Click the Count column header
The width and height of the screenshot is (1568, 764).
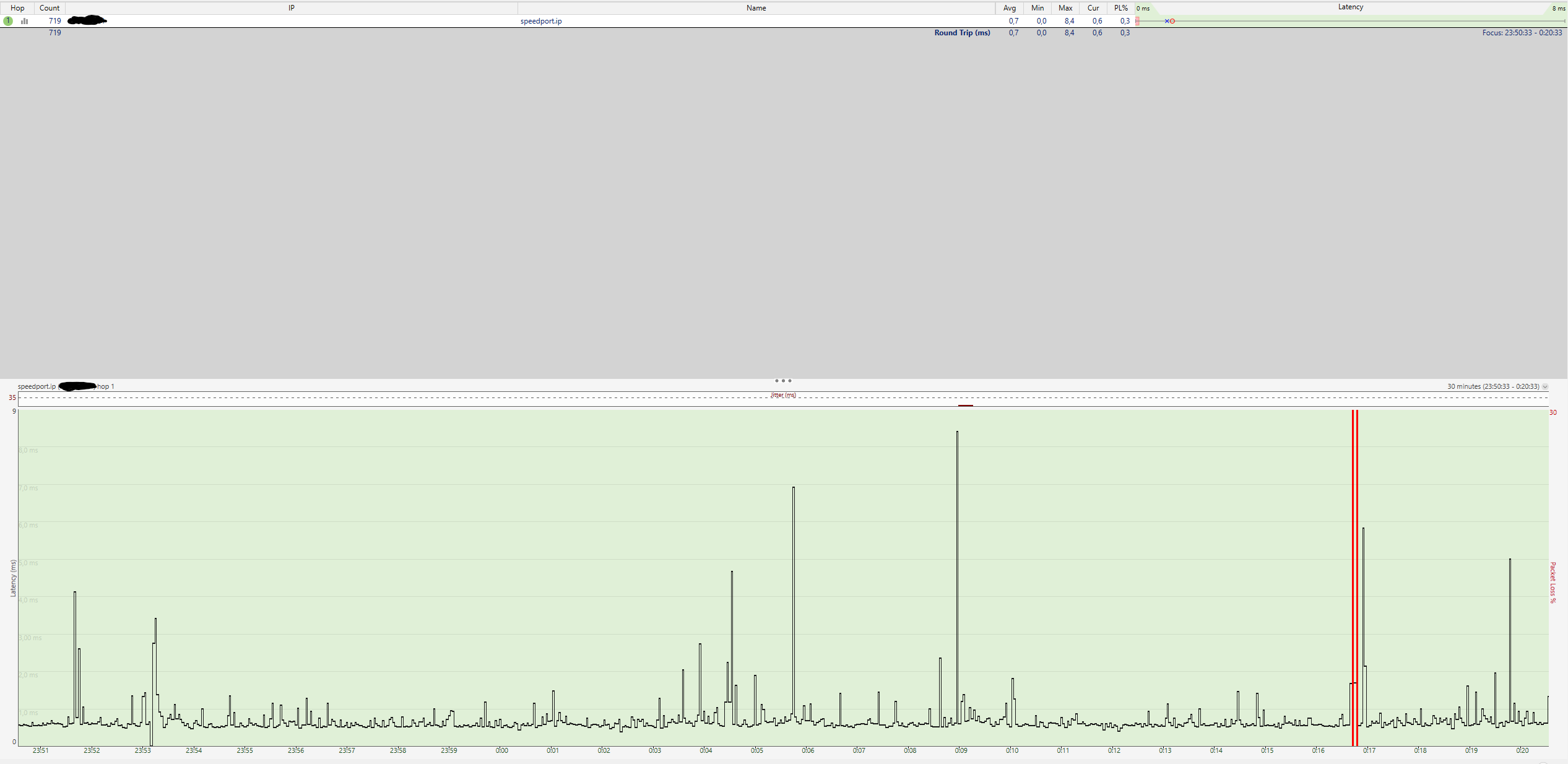50,8
